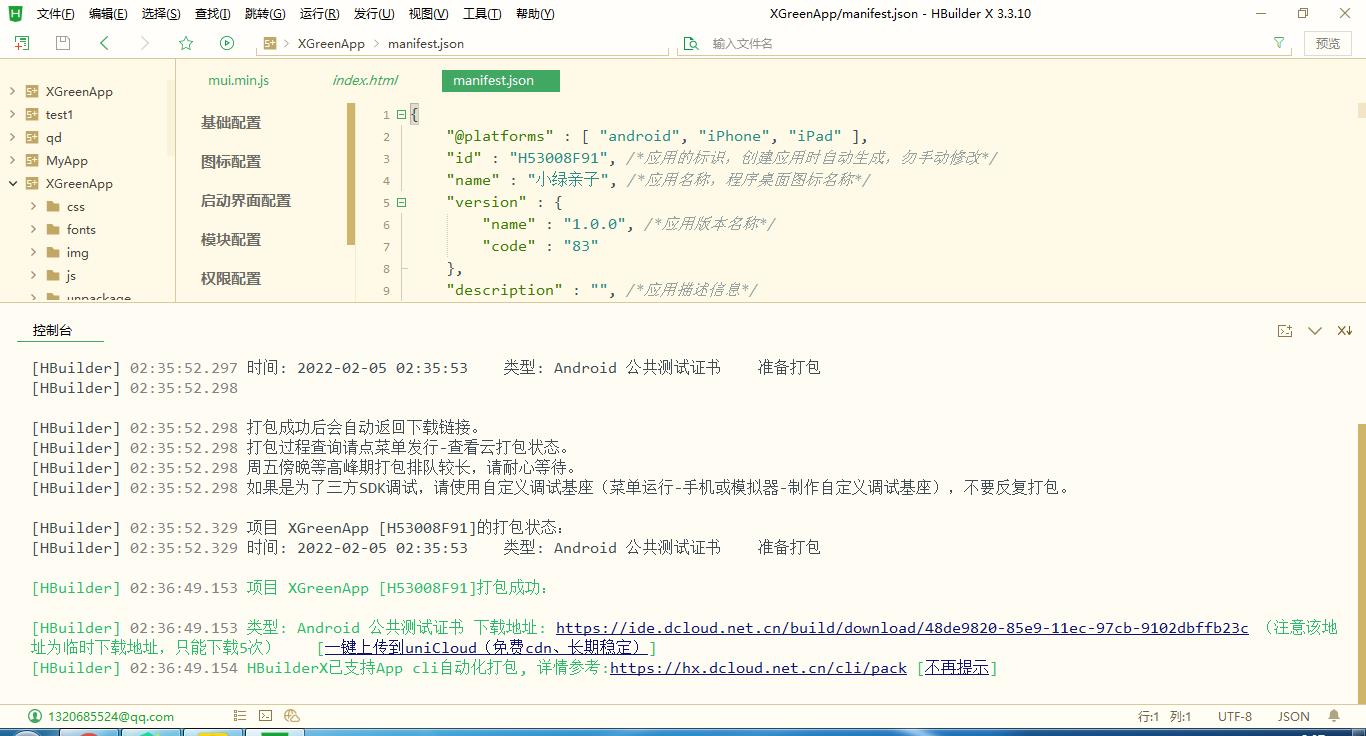Open the 视图(V) menu

428,14
